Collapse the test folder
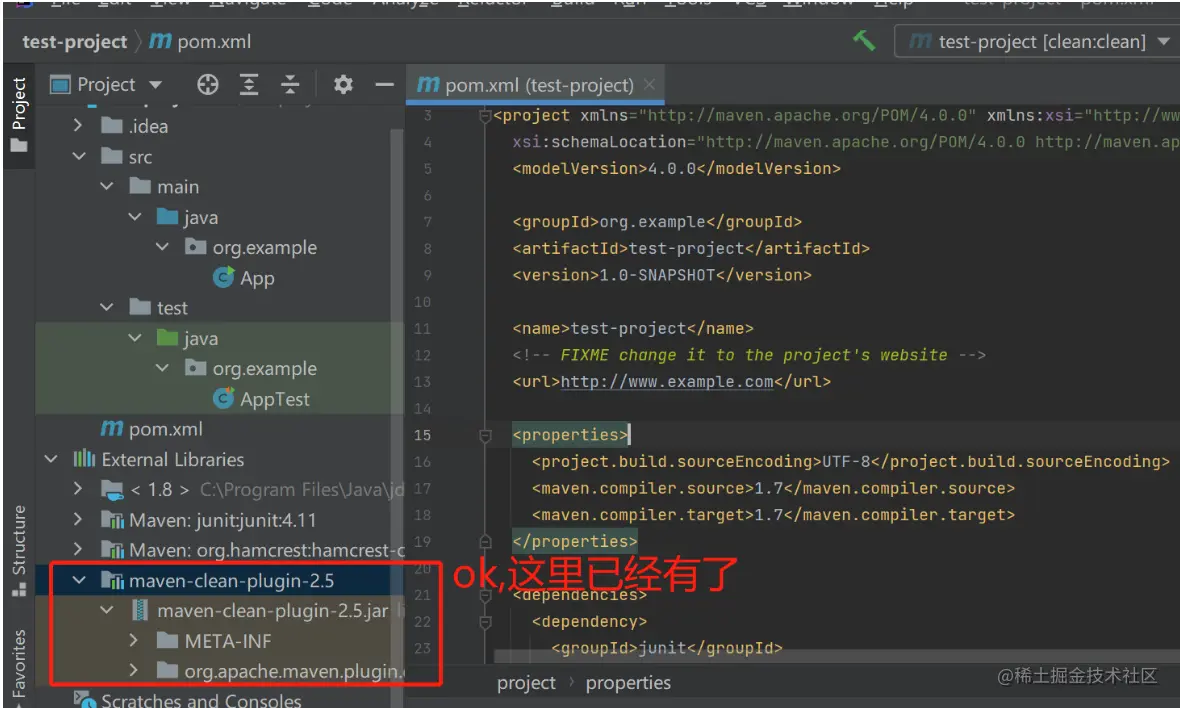This screenshot has height=708, width=1180. (x=107, y=307)
